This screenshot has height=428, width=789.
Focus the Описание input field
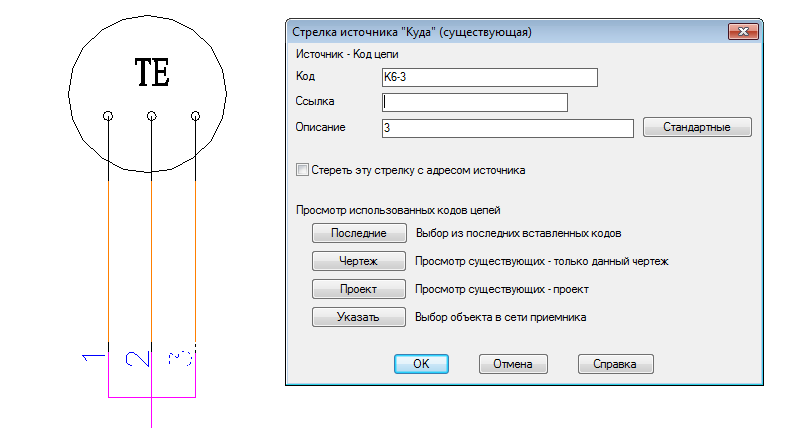[507, 128]
